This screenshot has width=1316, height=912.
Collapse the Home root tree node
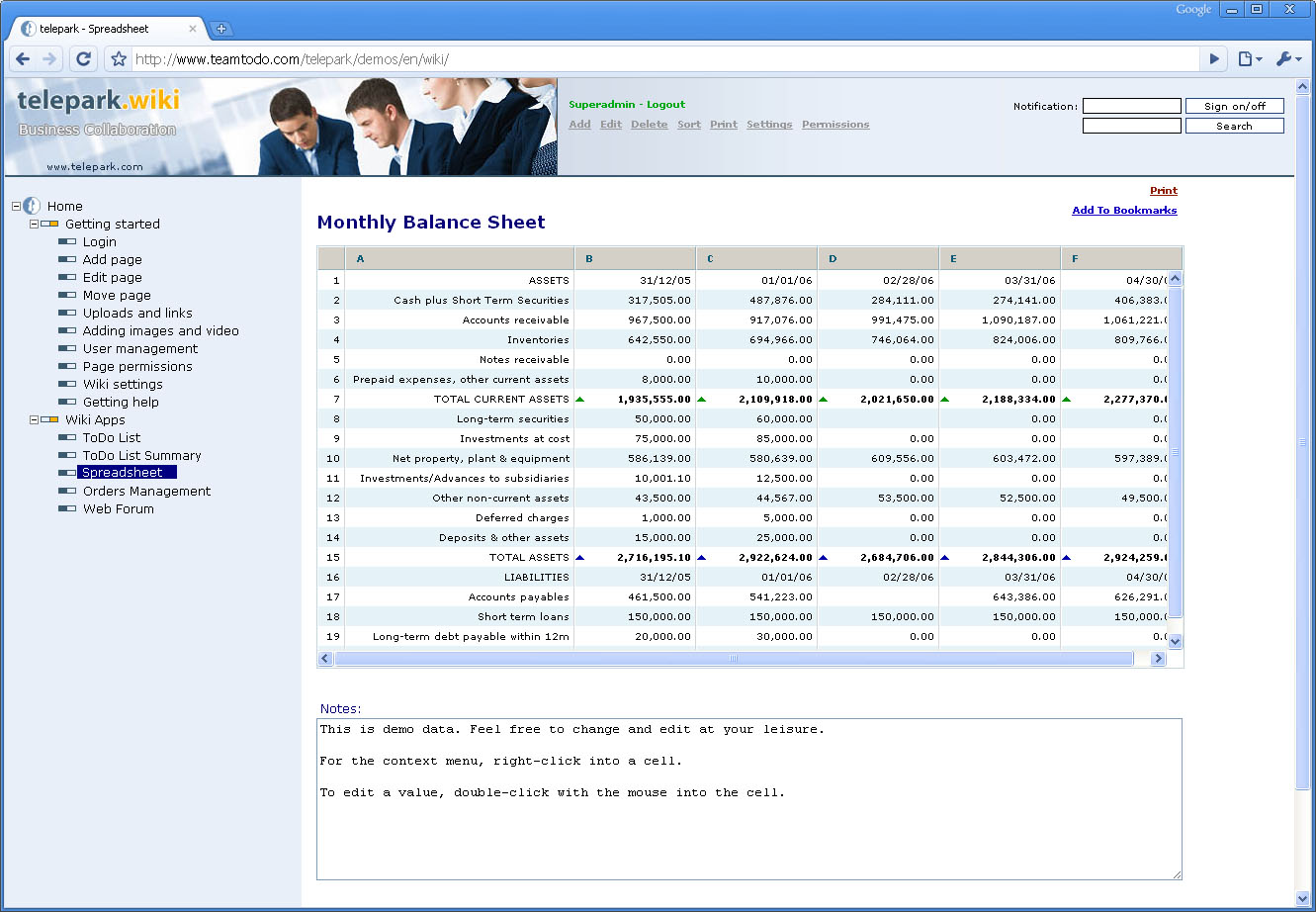[x=16, y=206]
